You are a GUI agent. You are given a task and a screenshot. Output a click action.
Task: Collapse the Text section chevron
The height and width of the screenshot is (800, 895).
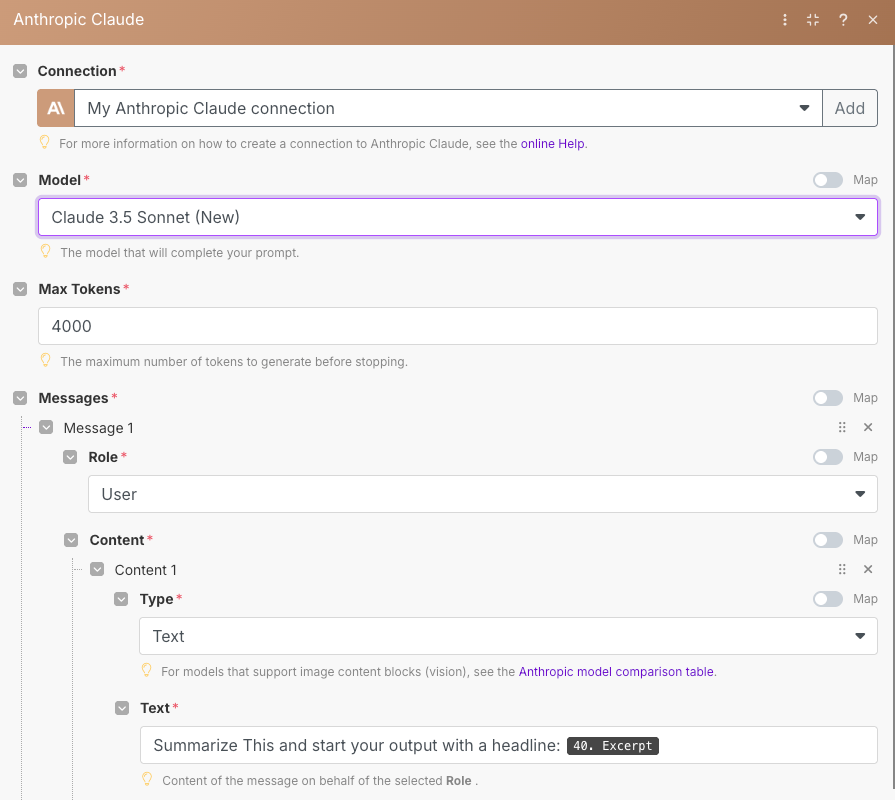122,708
